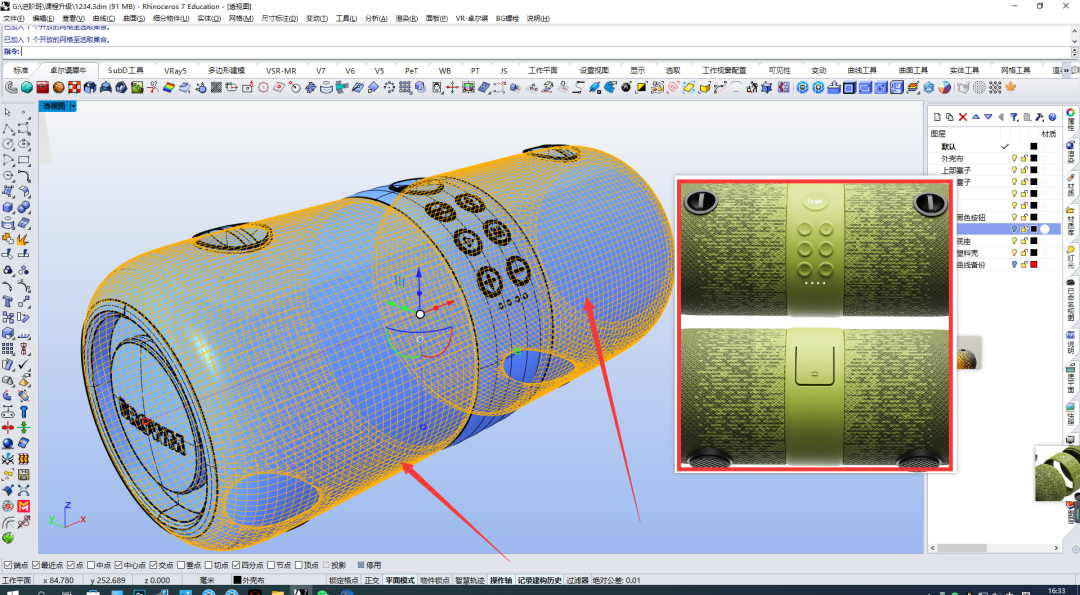Toggle visibility bulb of 外壳布 layer
Screen dimensions: 1080x595
pos(1014,158)
